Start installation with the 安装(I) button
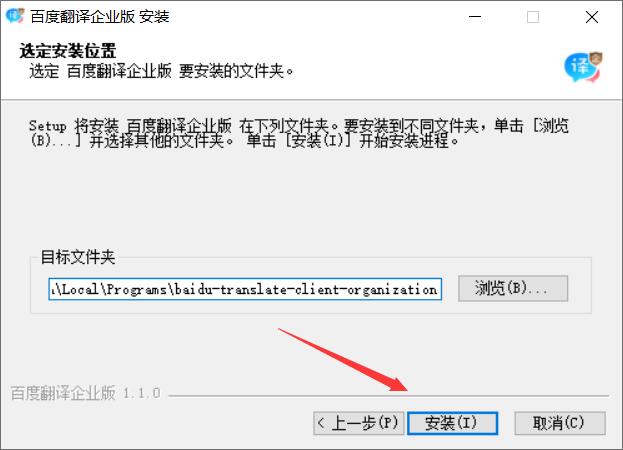The image size is (623, 450). click(452, 423)
